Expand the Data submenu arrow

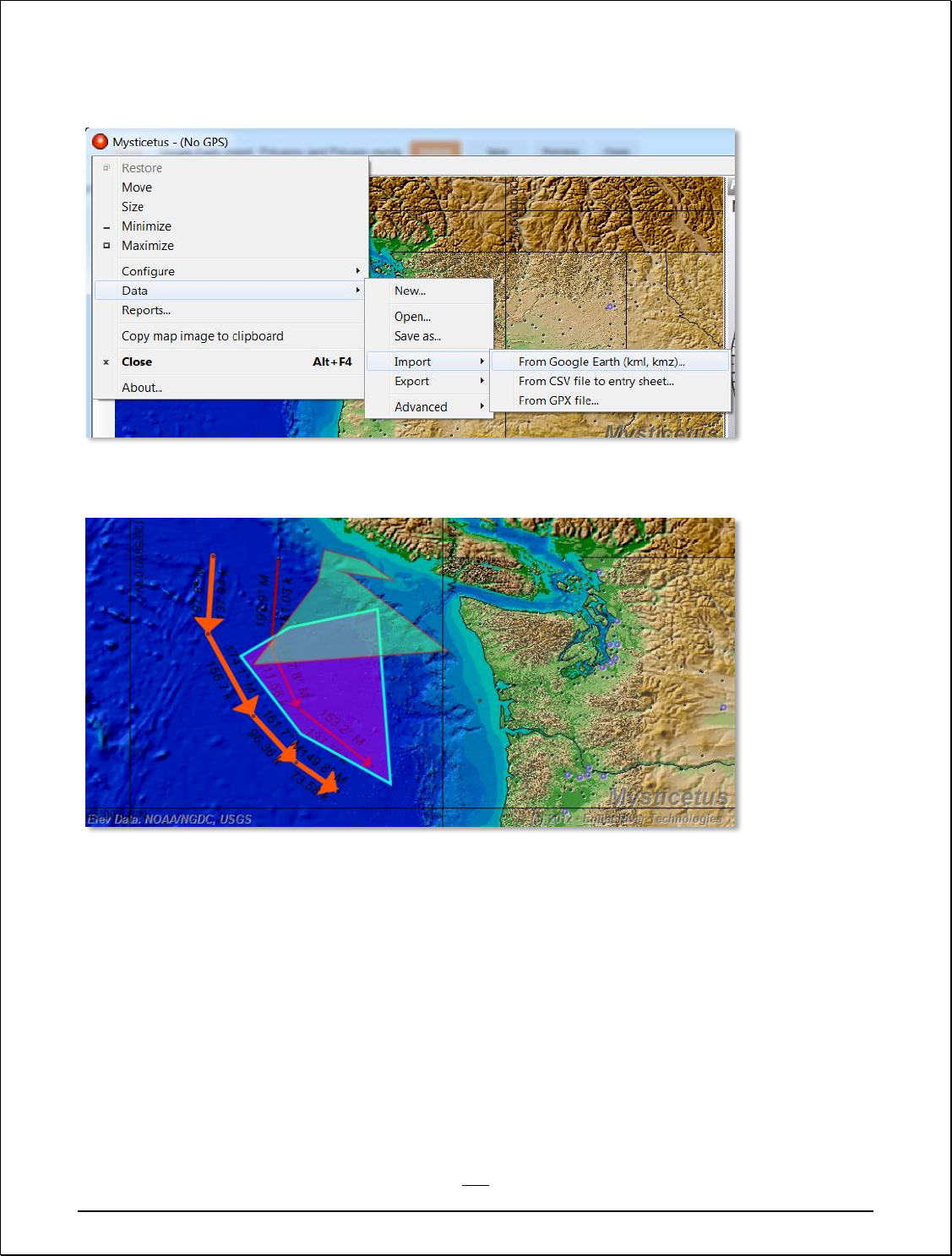tap(358, 291)
